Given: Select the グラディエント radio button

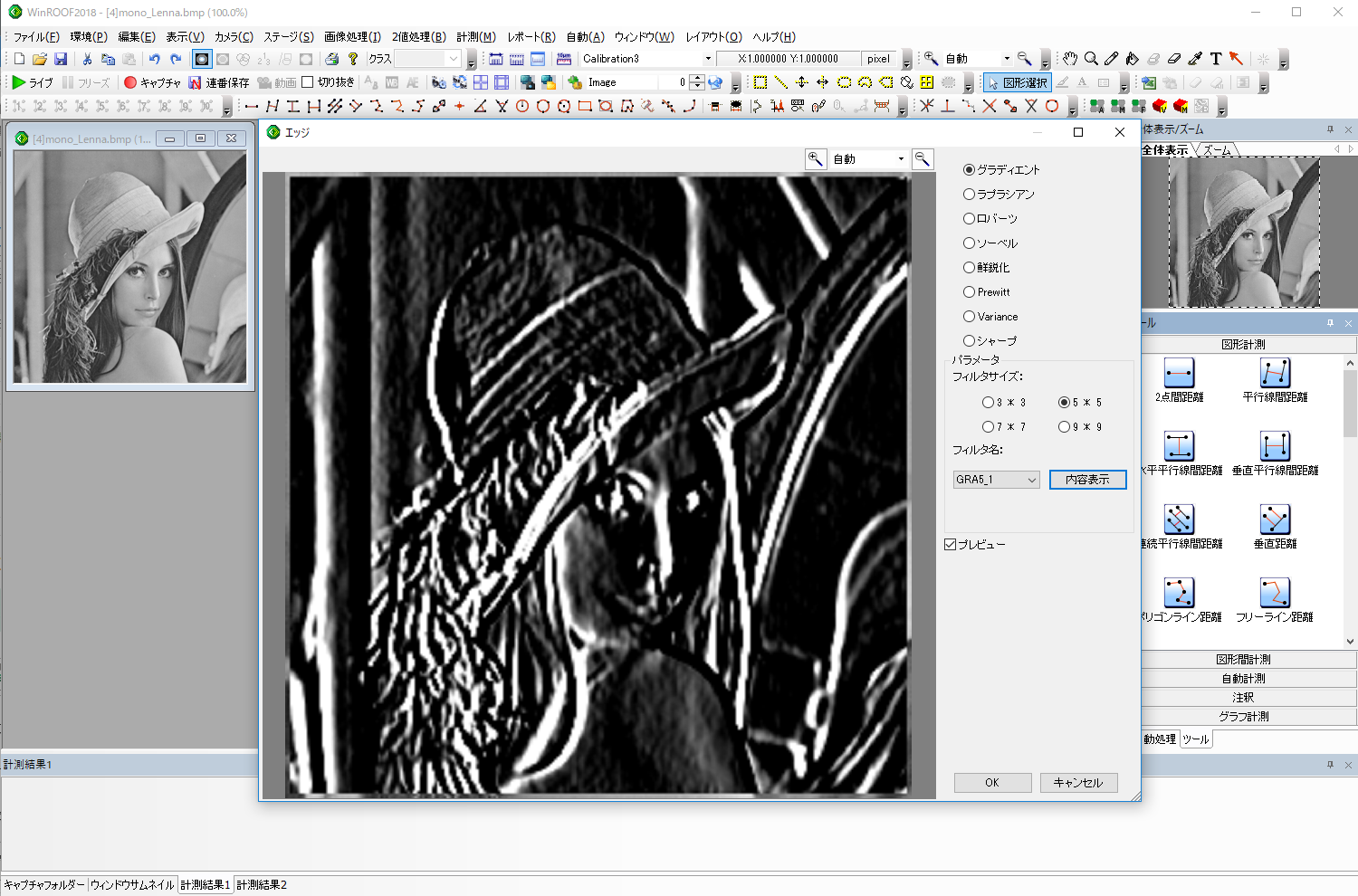Looking at the screenshot, I should pyautogui.click(x=969, y=169).
